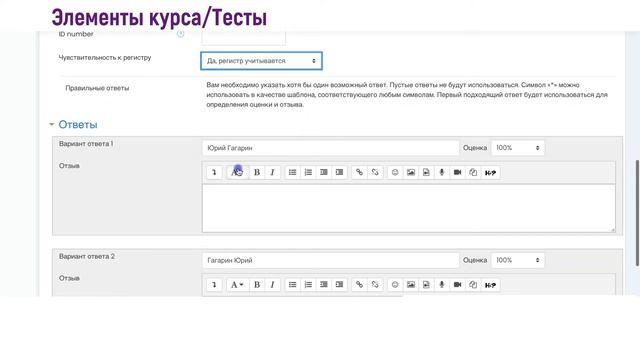This screenshot has width=640, height=360.
Task: Manage files in Вариант ответа 1 feedback editor
Action: pyautogui.click(x=473, y=172)
